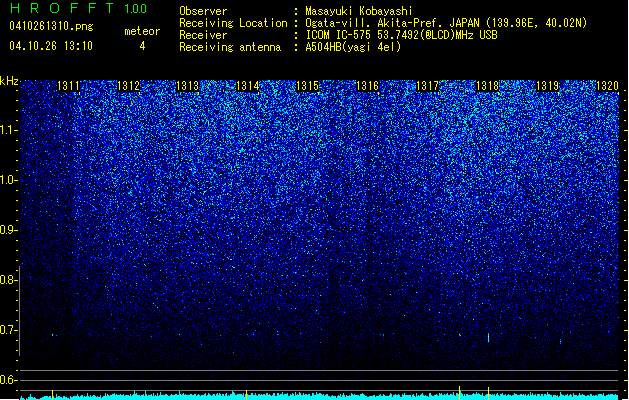Click the yellow echo tick under 1318

[x=488, y=393]
